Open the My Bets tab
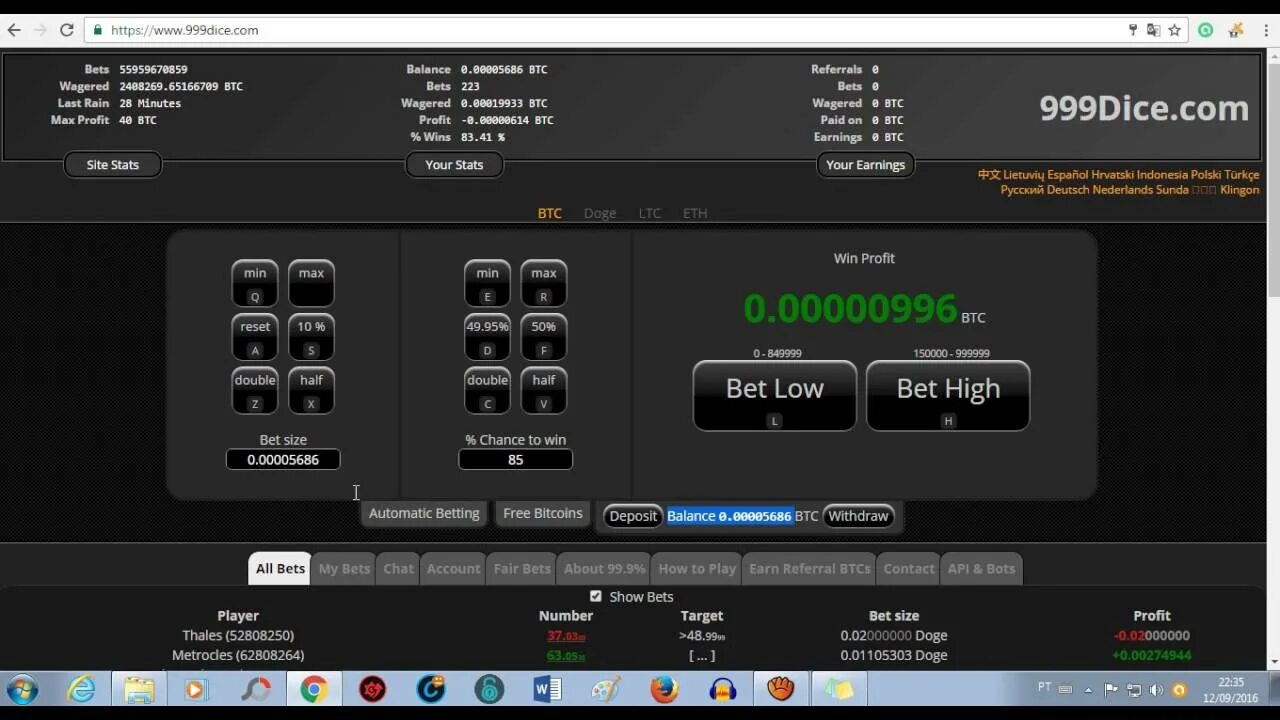 (x=344, y=568)
